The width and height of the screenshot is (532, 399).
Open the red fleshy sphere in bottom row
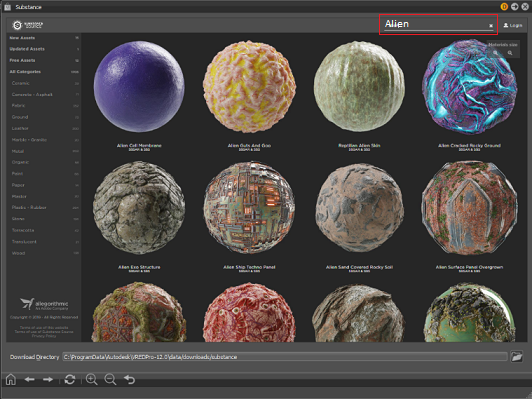[x=249, y=312]
